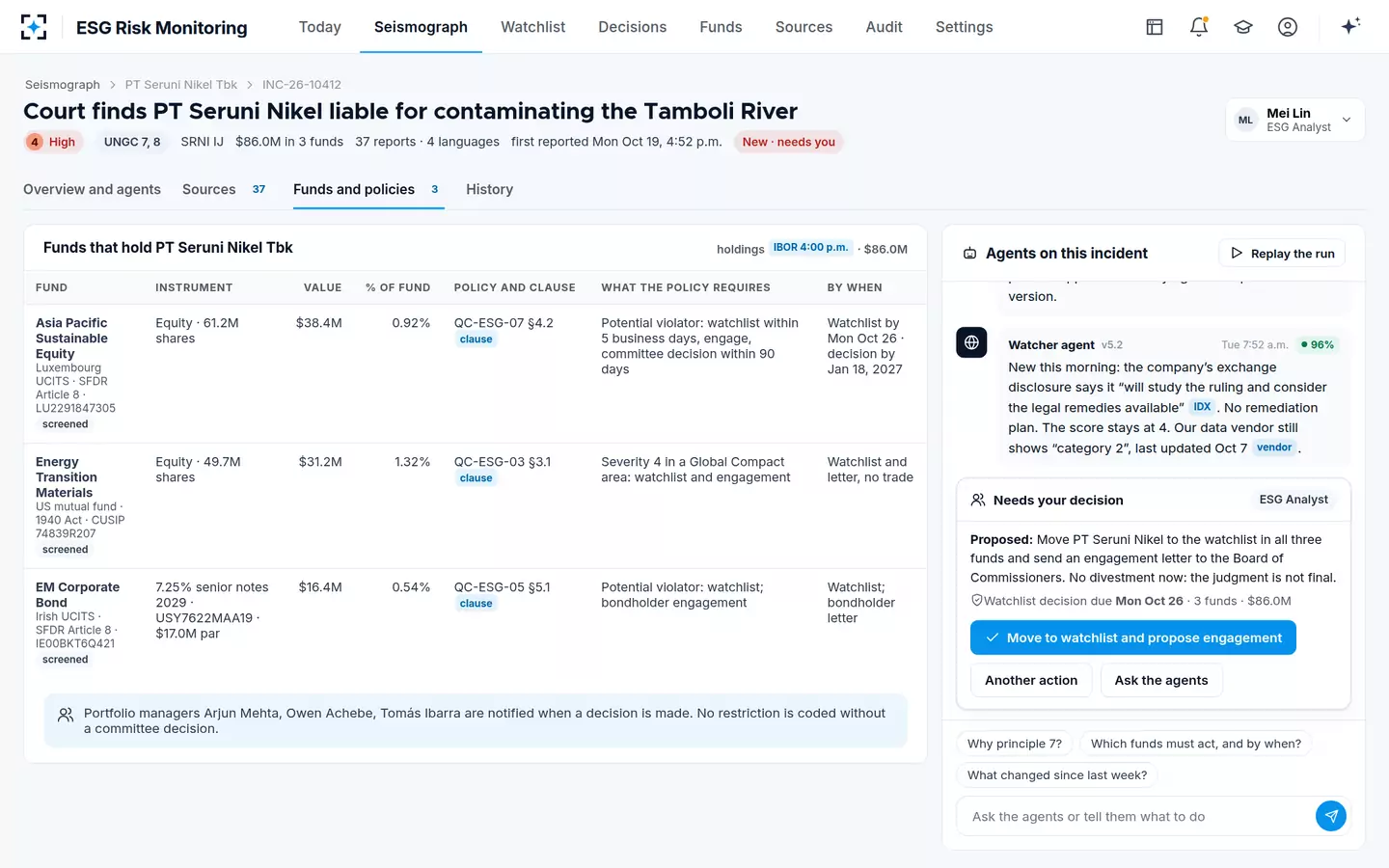Select 'Which funds must act, and by when?'
Viewport: 1389px width, 868px height.
click(1196, 744)
